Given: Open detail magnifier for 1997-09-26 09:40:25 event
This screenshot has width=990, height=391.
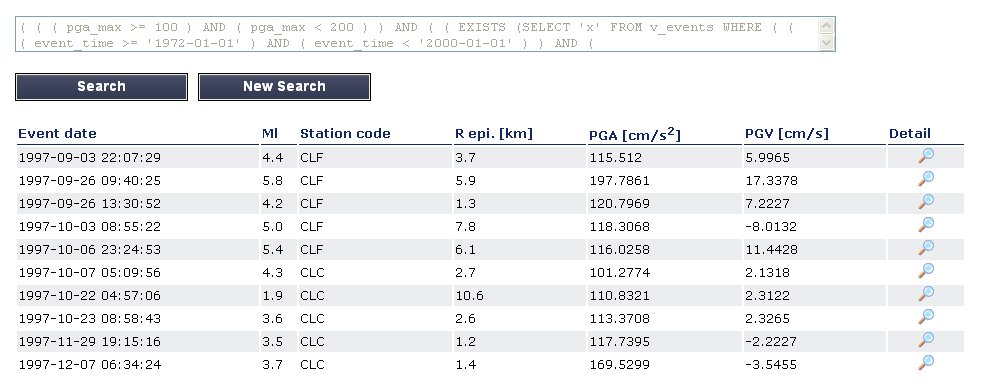Looking at the screenshot, I should click(x=926, y=179).
